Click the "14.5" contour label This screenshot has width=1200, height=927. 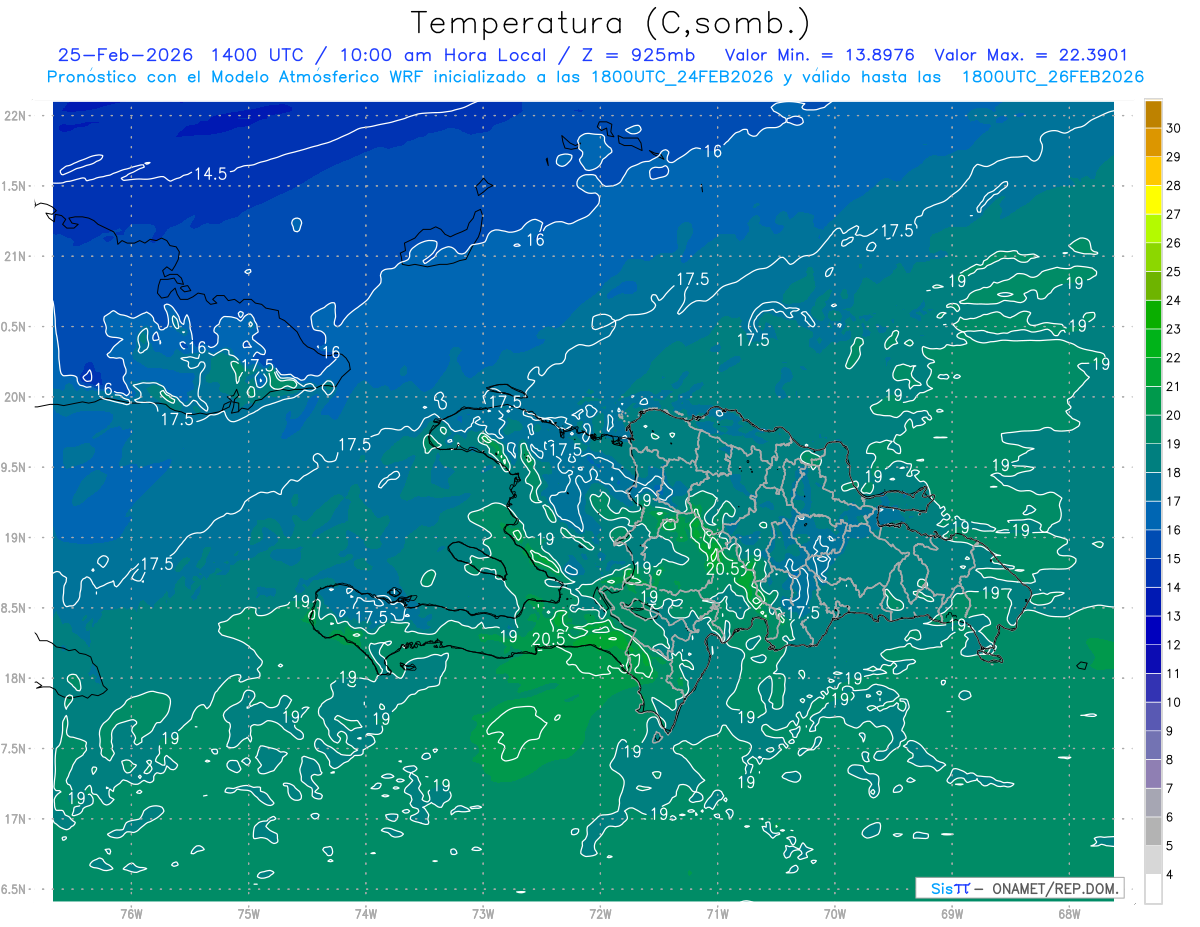coord(210,173)
